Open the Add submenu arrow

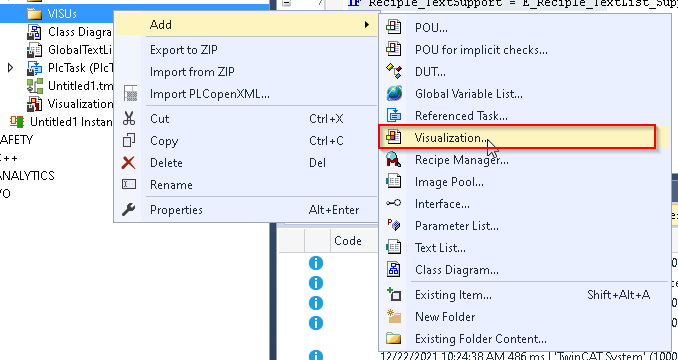tap(367, 25)
